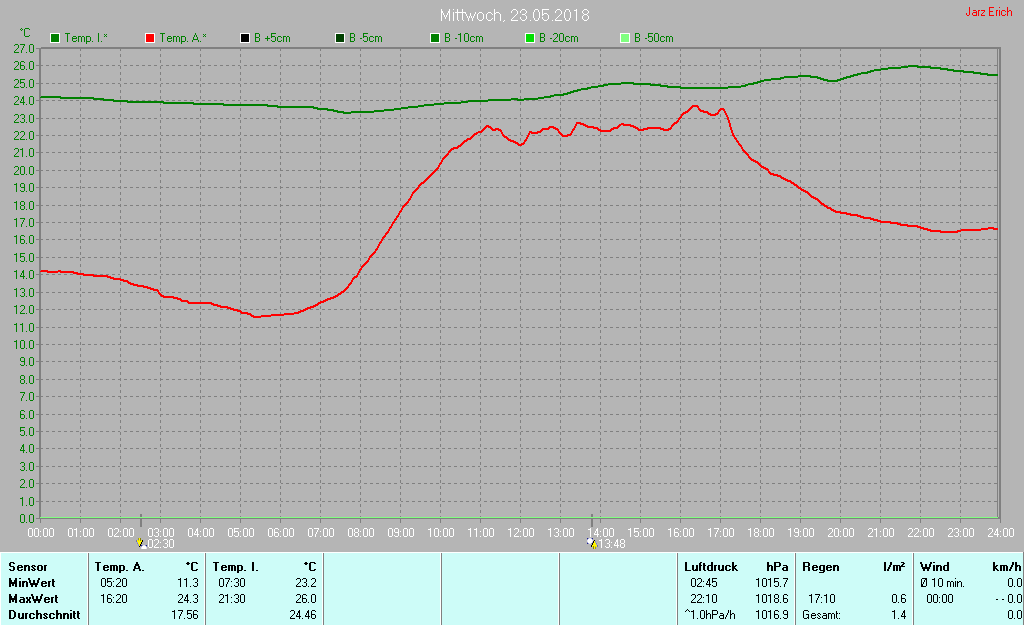Click the MinWert row label
The width and height of the screenshot is (1024, 625).
tap(31, 583)
